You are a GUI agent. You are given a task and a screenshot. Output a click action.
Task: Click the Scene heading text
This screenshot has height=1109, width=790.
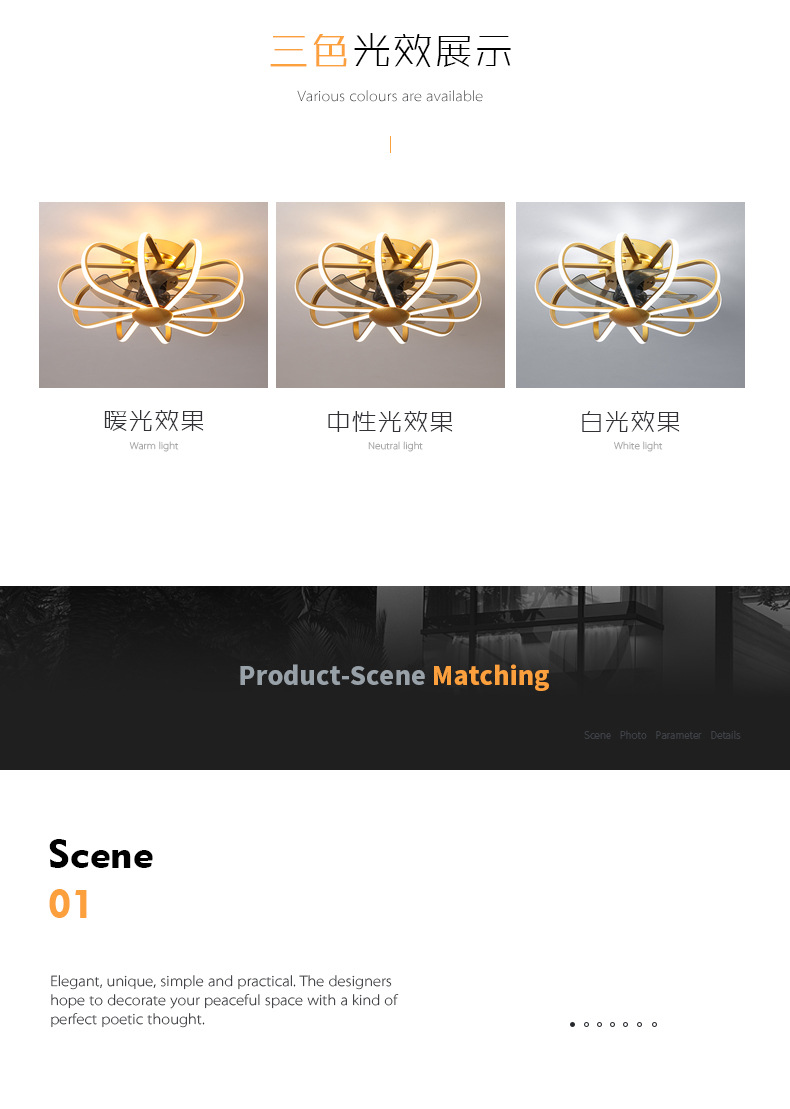point(101,854)
